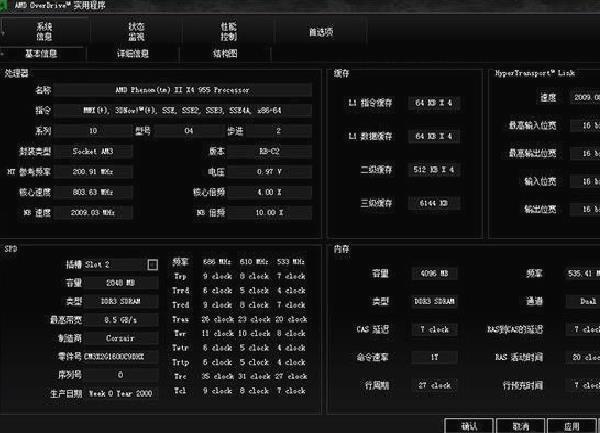The image size is (600, 433).
Task: Click the 应用 button
Action: [572, 426]
